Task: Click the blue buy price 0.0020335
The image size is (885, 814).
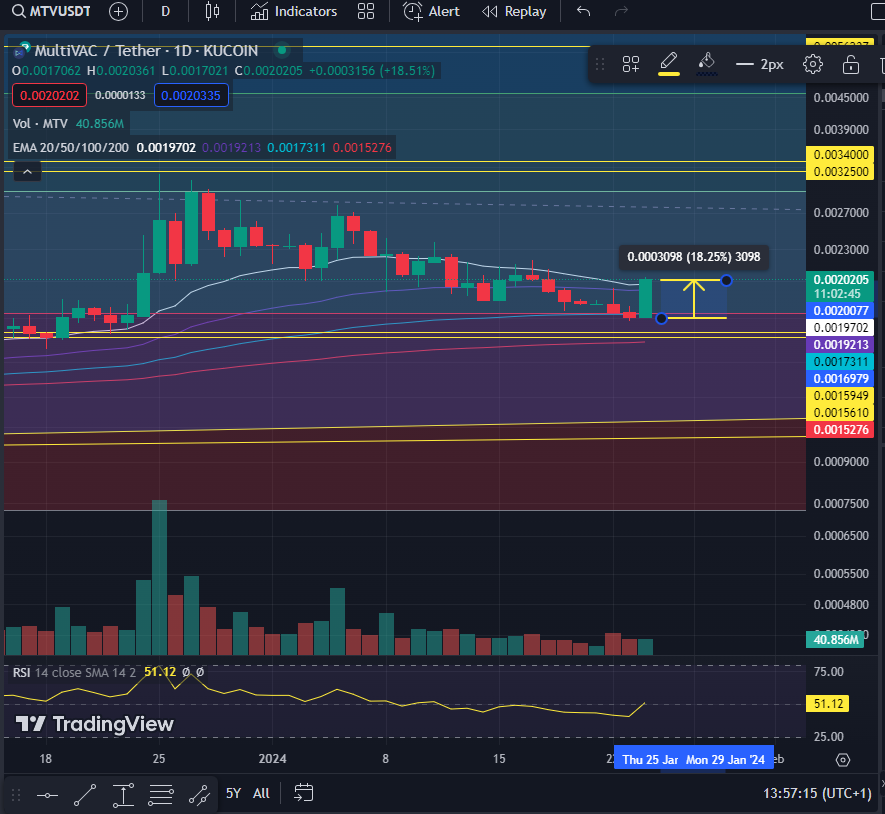Action: coord(191,95)
